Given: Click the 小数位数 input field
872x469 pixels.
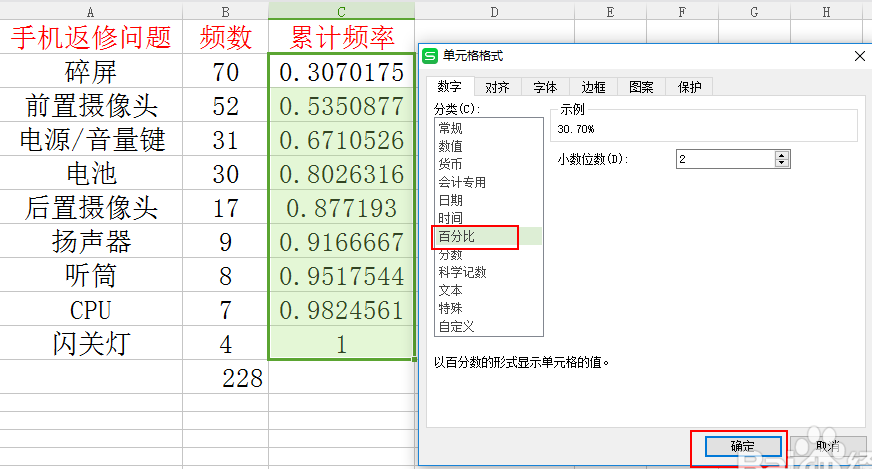Looking at the screenshot, I should 725,159.
